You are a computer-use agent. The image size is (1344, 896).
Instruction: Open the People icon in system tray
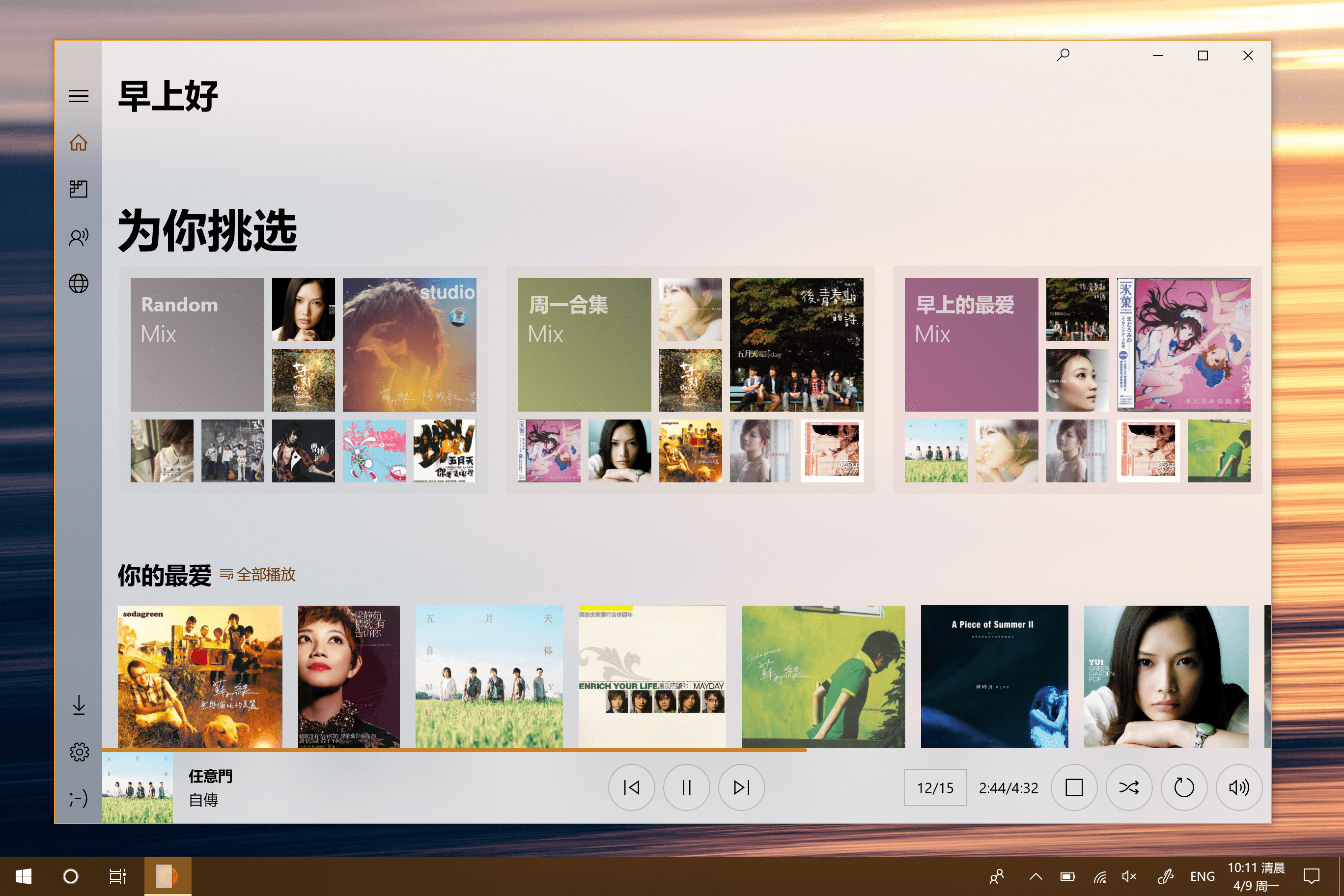pyautogui.click(x=997, y=876)
